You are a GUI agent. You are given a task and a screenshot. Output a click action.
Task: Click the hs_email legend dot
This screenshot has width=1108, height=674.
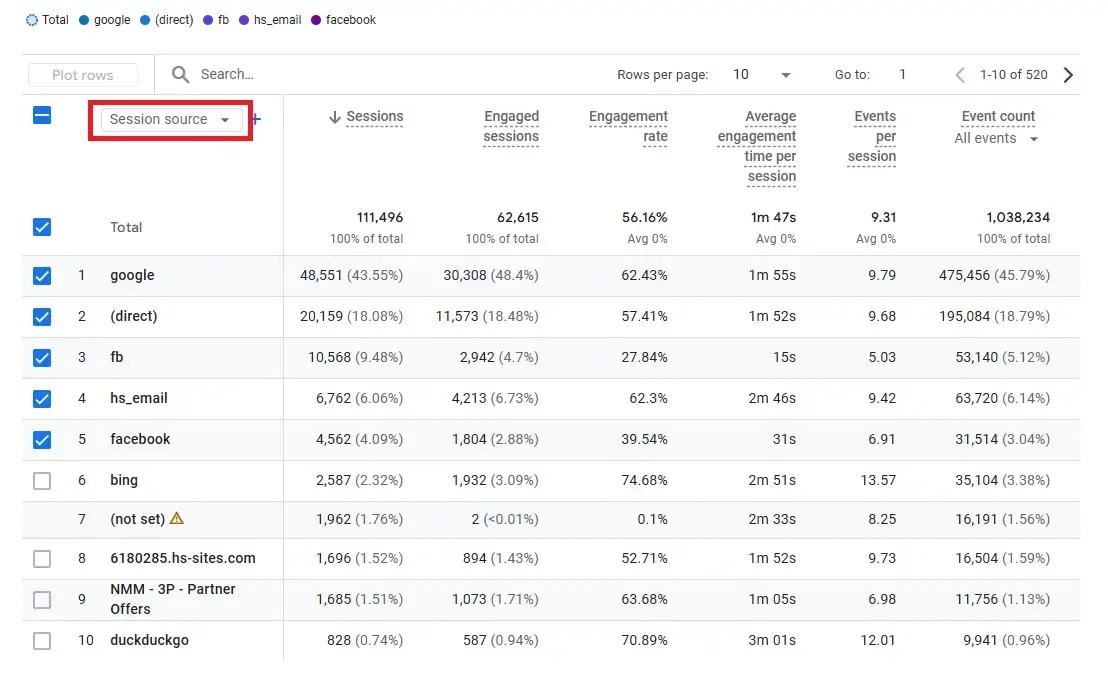click(244, 20)
